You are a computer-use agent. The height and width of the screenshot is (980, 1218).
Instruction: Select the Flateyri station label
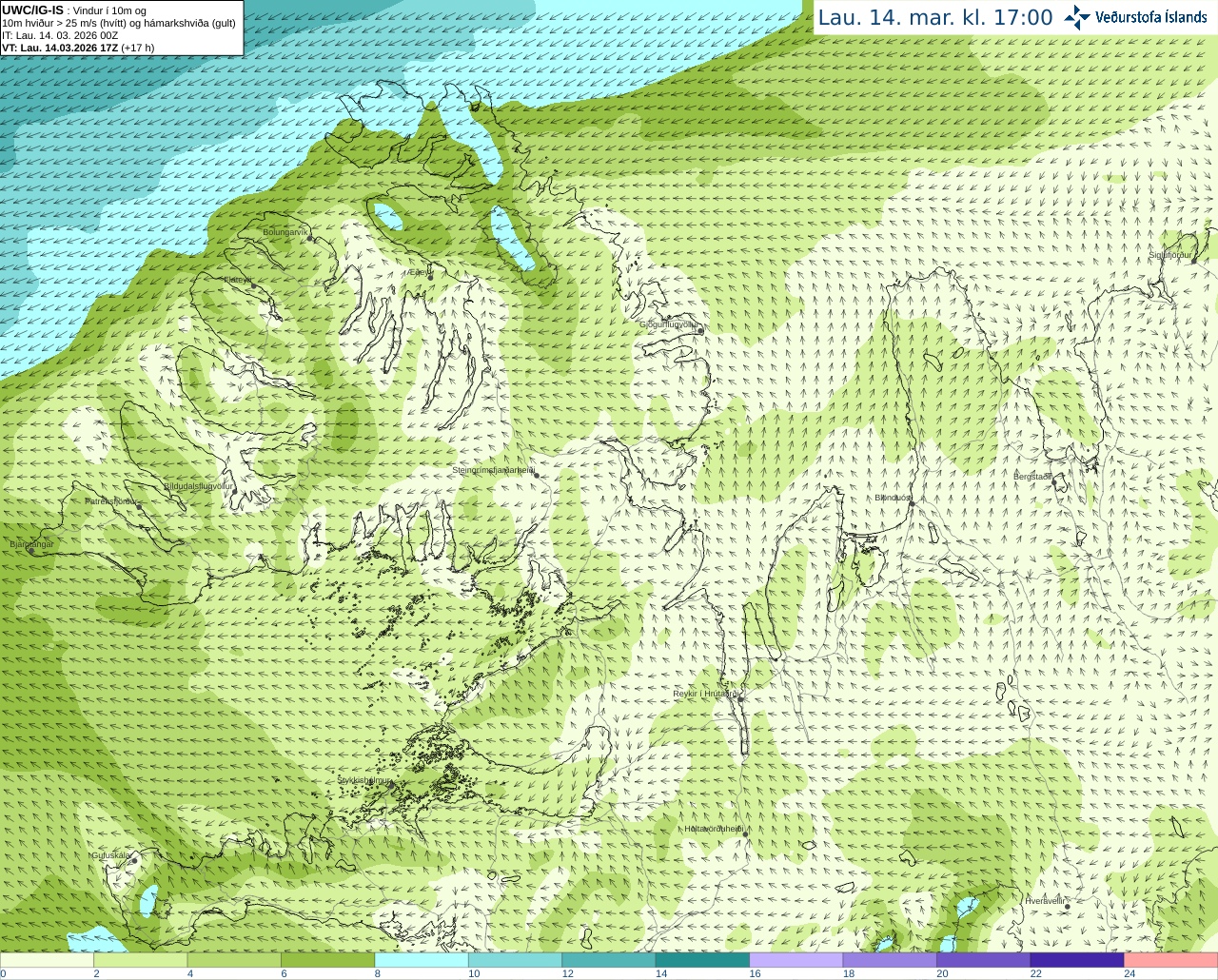[x=238, y=280]
